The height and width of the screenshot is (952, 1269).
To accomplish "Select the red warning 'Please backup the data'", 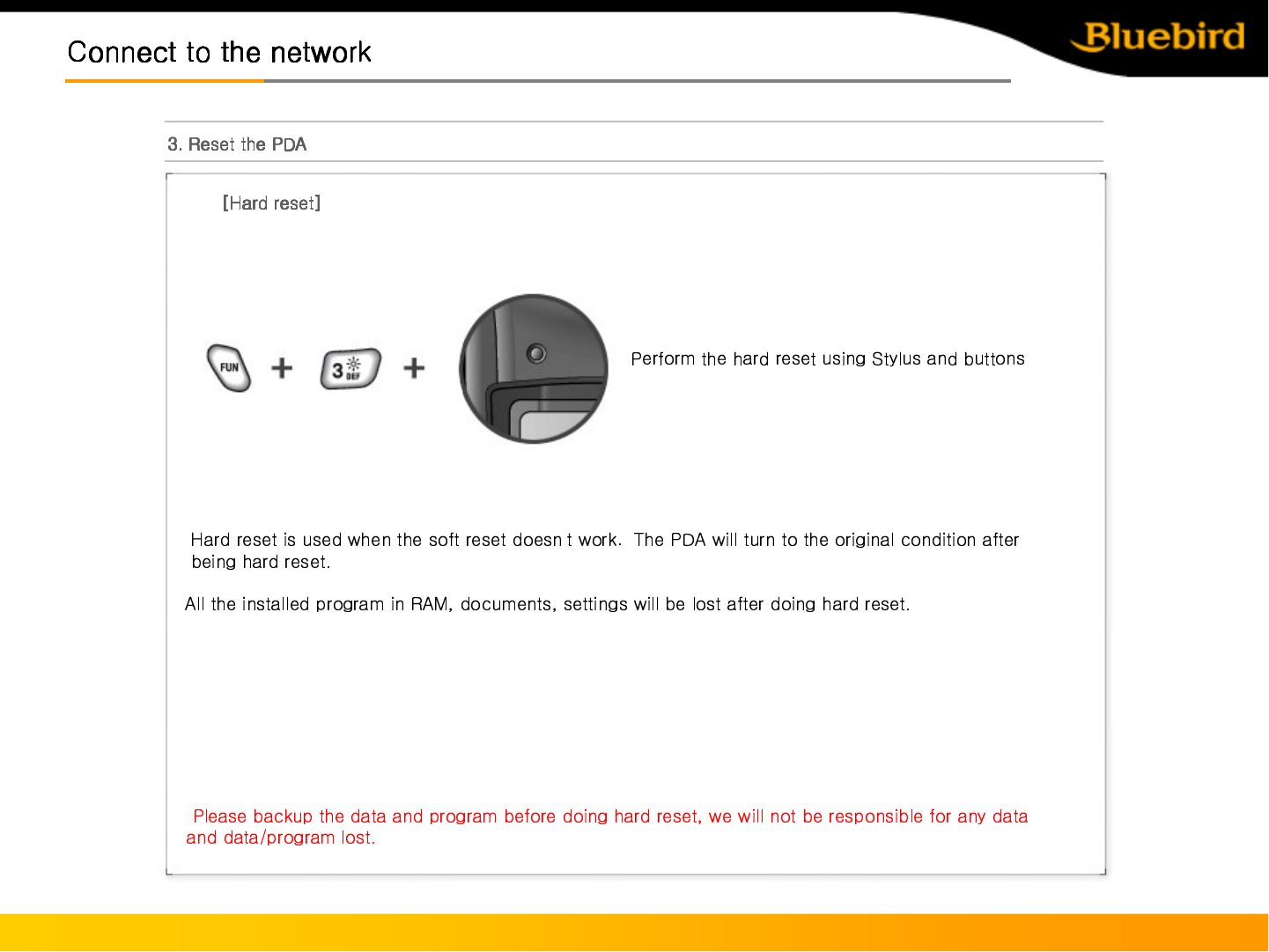I will coord(607,827).
